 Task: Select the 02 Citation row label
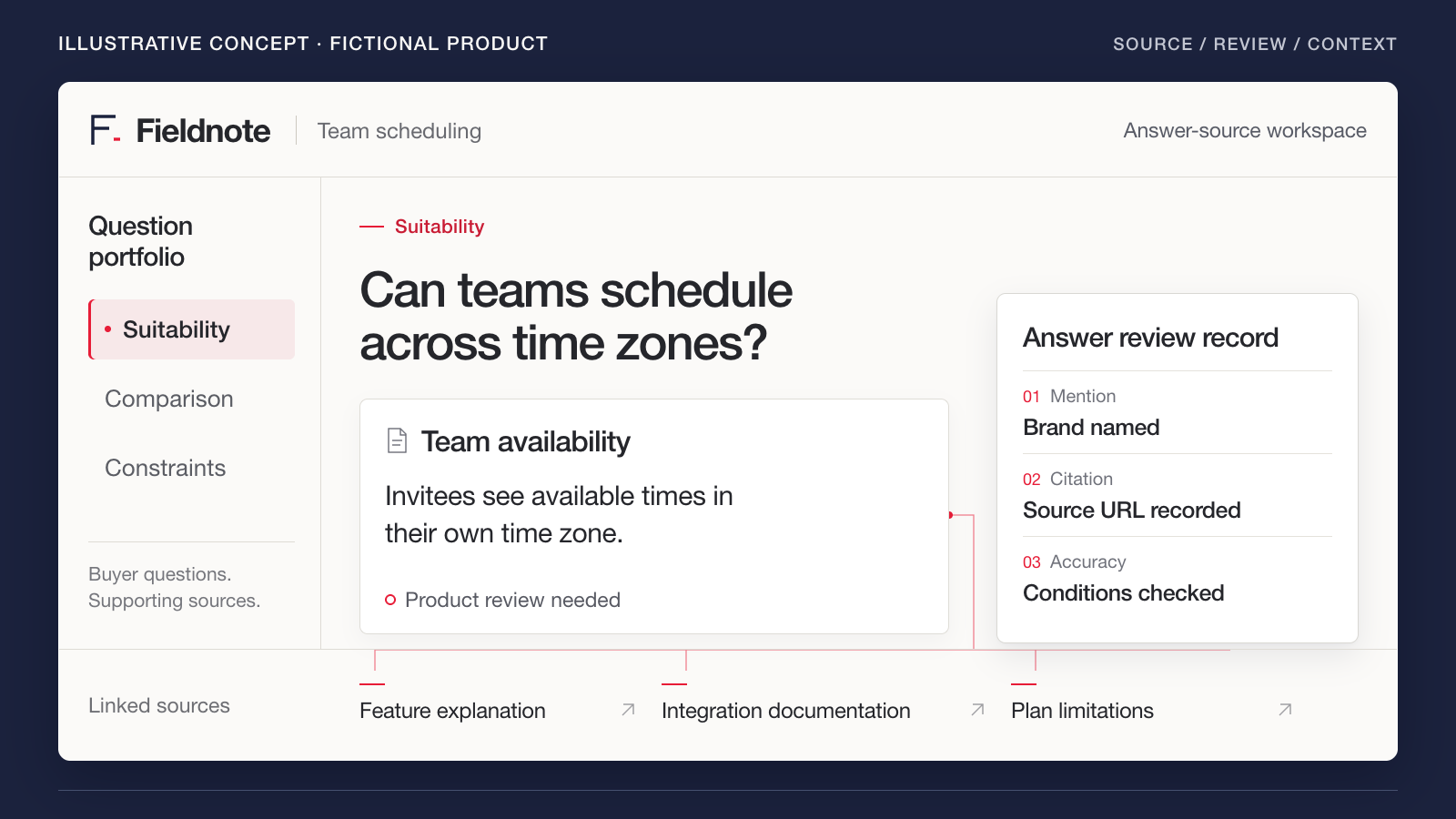[1067, 479]
